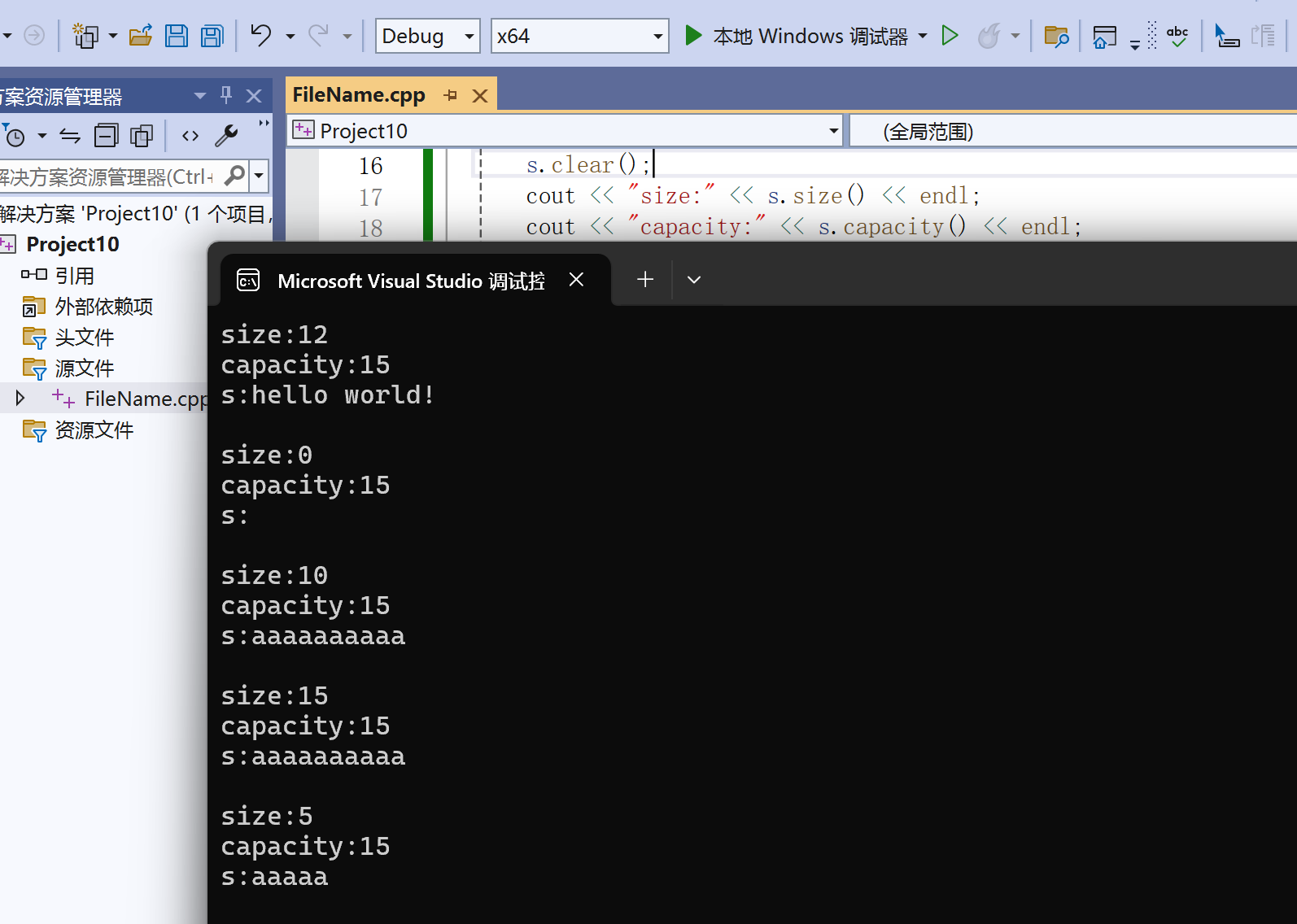Open the search options dropdown in Solution Explorer

pyautogui.click(x=259, y=175)
